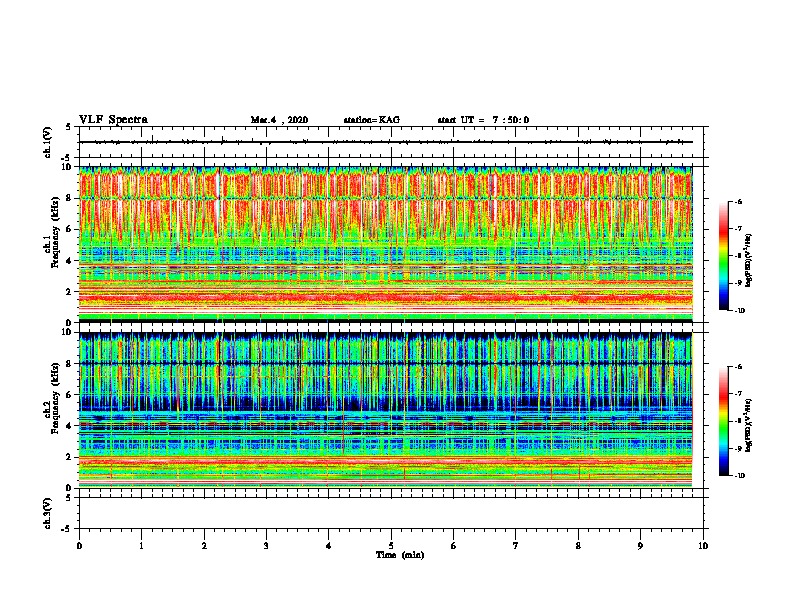792x612 pixels.
Task: Click the ch.2 frequency axis "2" tick label
Action: pos(69,457)
